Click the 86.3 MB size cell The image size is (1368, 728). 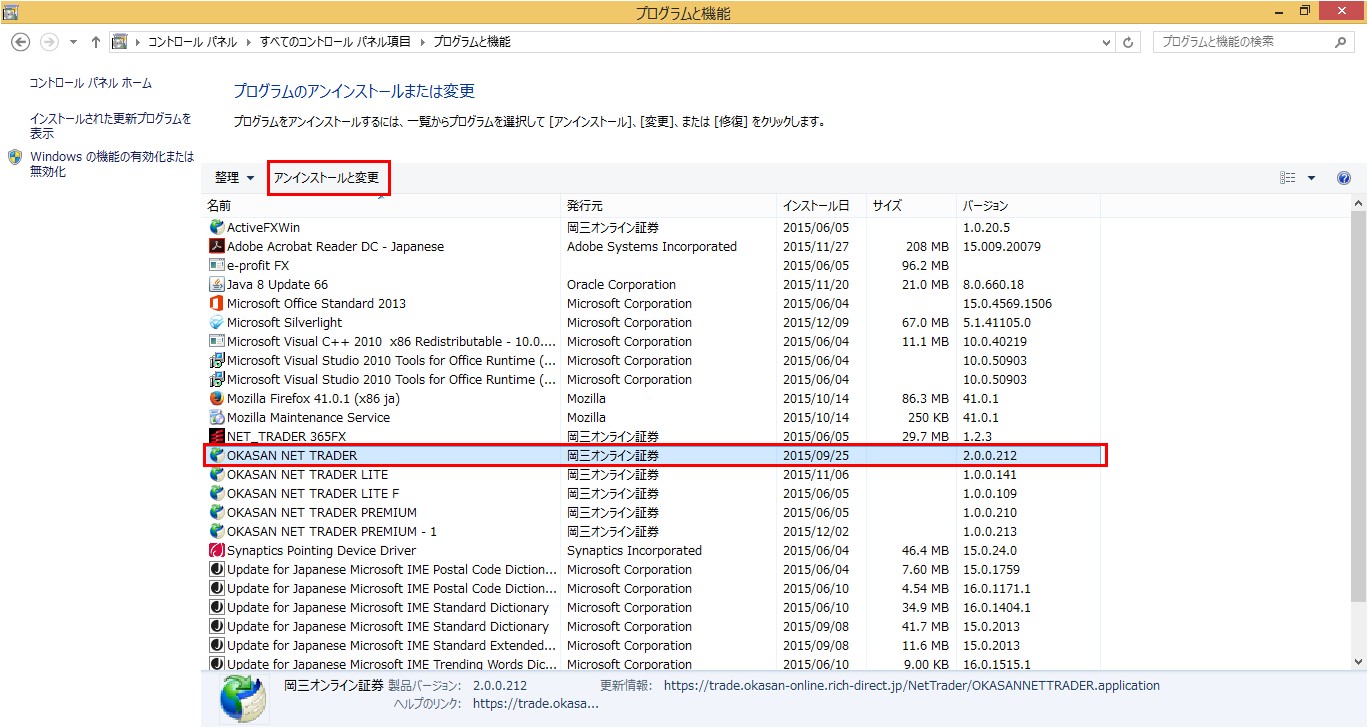(925, 399)
